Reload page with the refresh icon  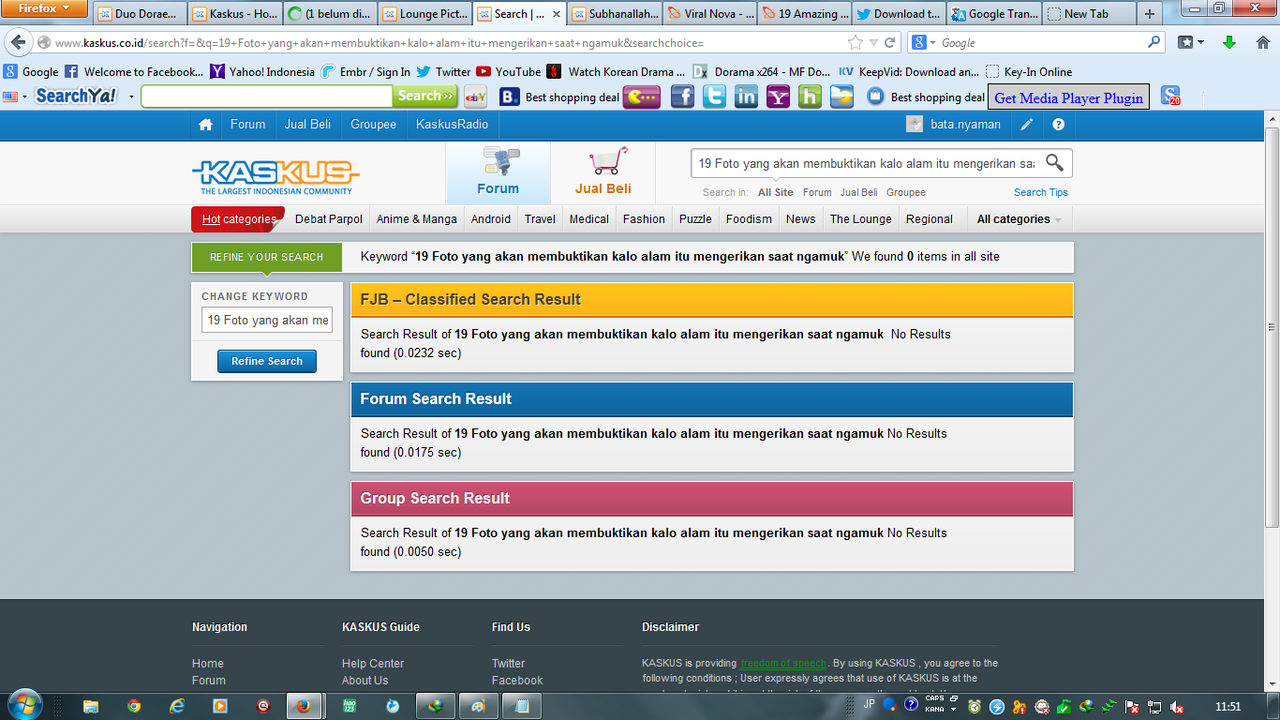pyautogui.click(x=890, y=43)
